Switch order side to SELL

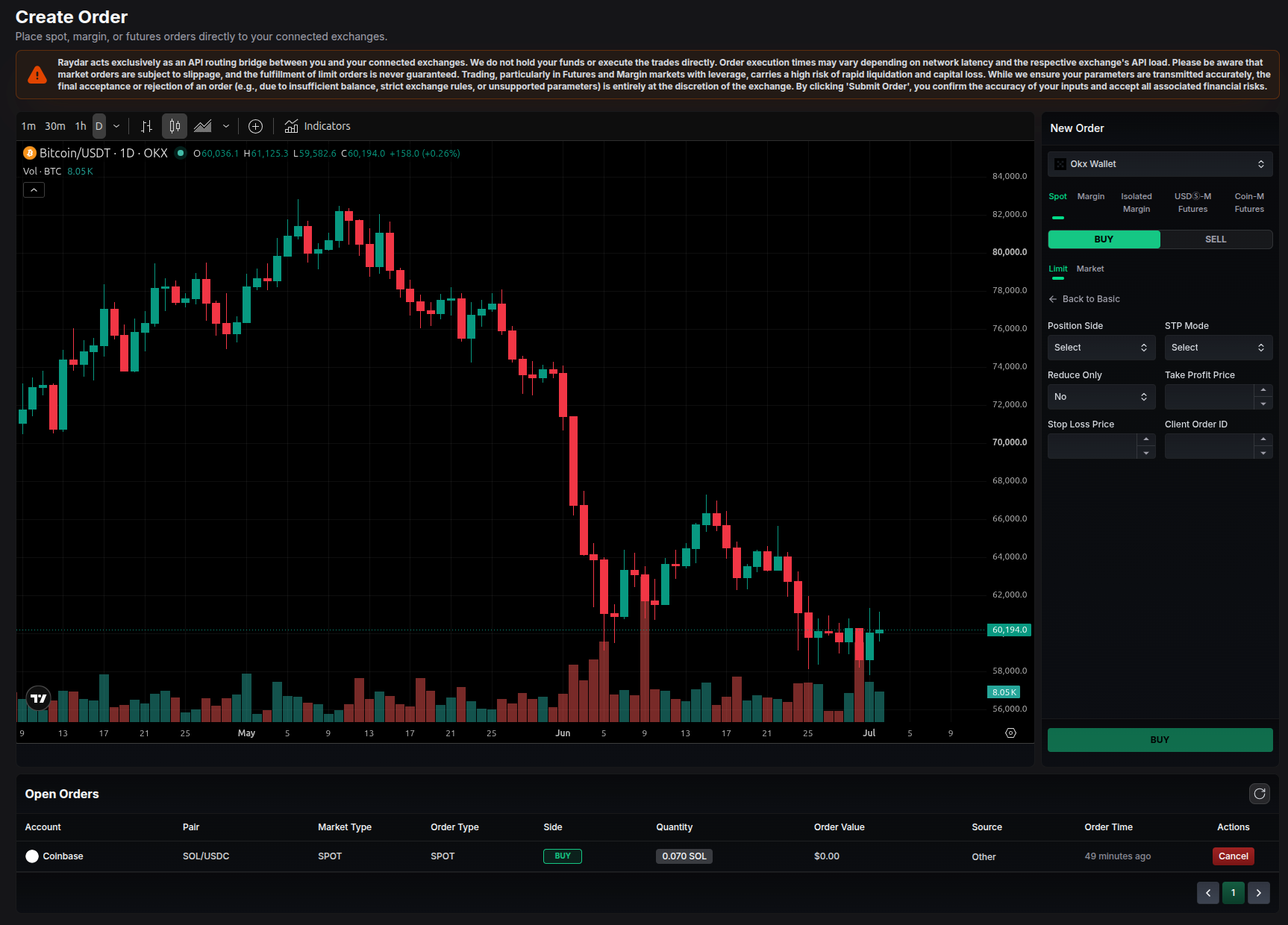(x=1216, y=239)
